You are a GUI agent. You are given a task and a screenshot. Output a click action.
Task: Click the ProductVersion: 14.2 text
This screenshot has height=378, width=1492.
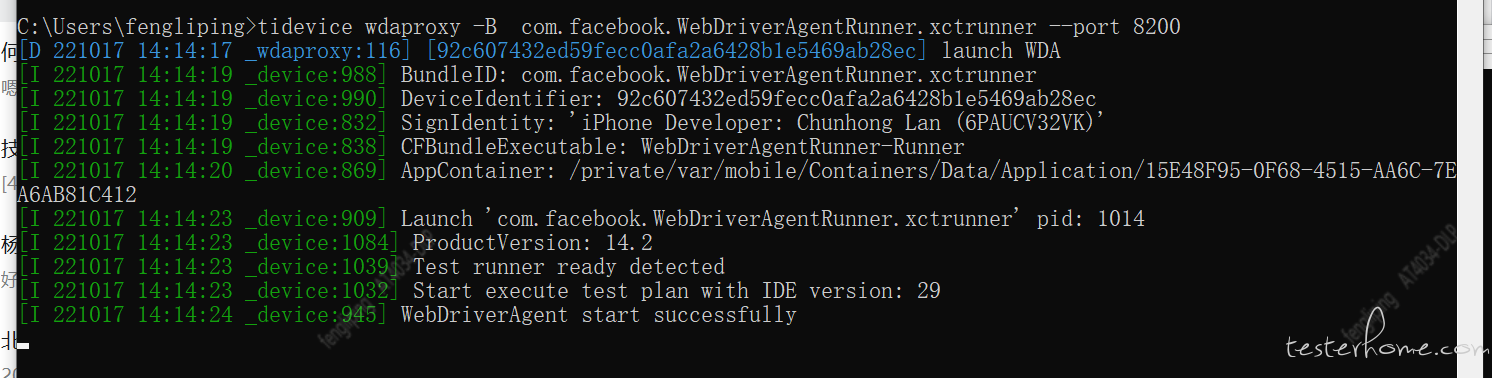[533, 243]
